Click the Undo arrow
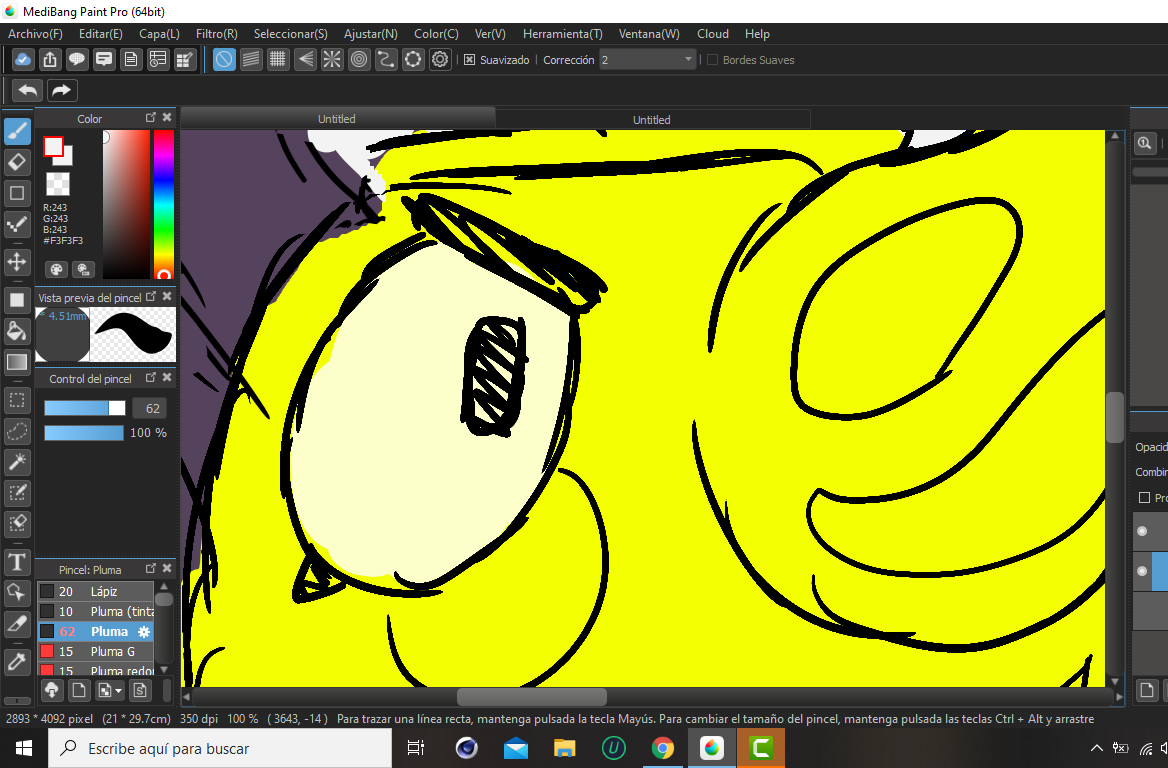The height and width of the screenshot is (768, 1168). click(x=28, y=90)
